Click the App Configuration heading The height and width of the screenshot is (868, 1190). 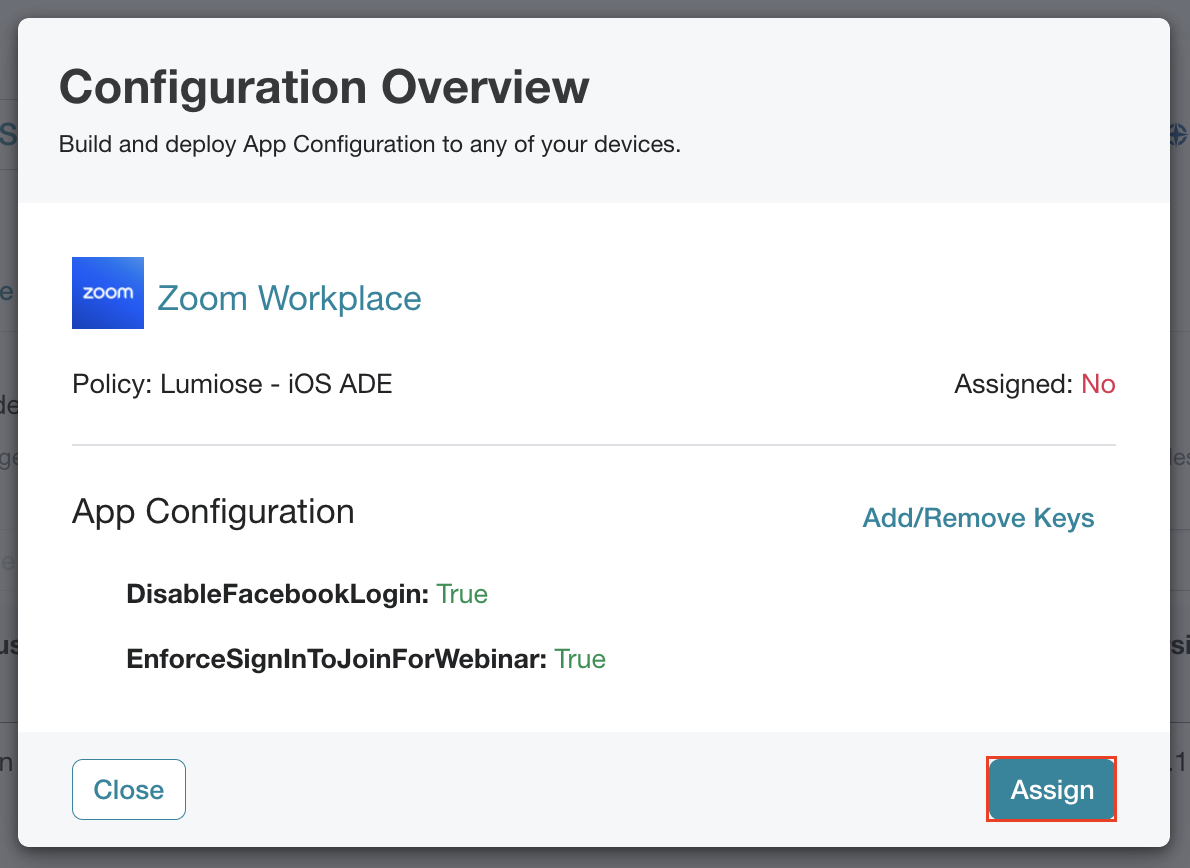pyautogui.click(x=213, y=511)
